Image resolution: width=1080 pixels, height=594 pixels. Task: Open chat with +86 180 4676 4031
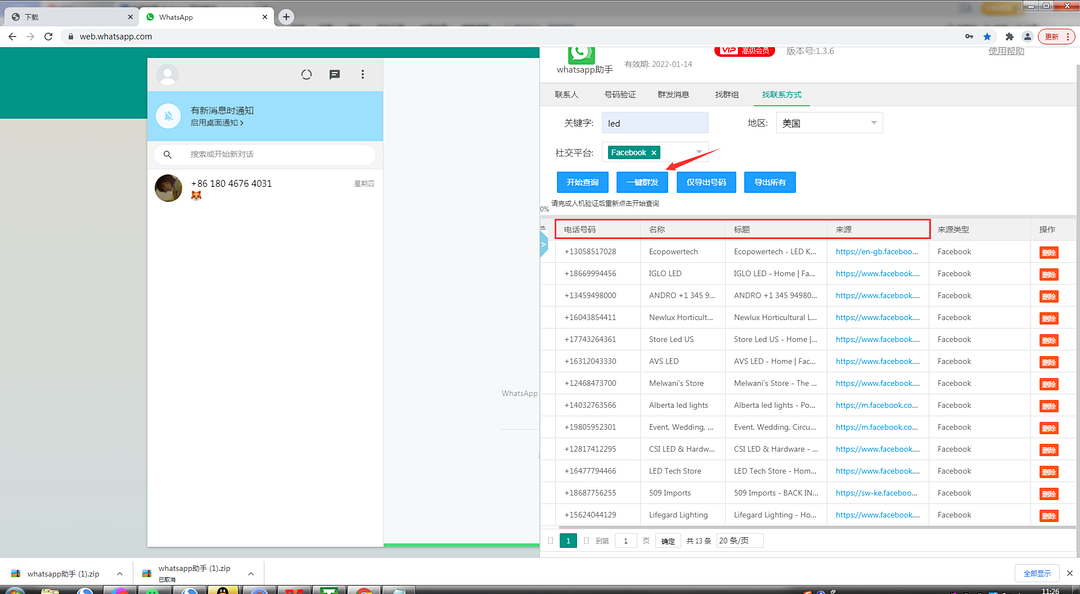tap(265, 188)
